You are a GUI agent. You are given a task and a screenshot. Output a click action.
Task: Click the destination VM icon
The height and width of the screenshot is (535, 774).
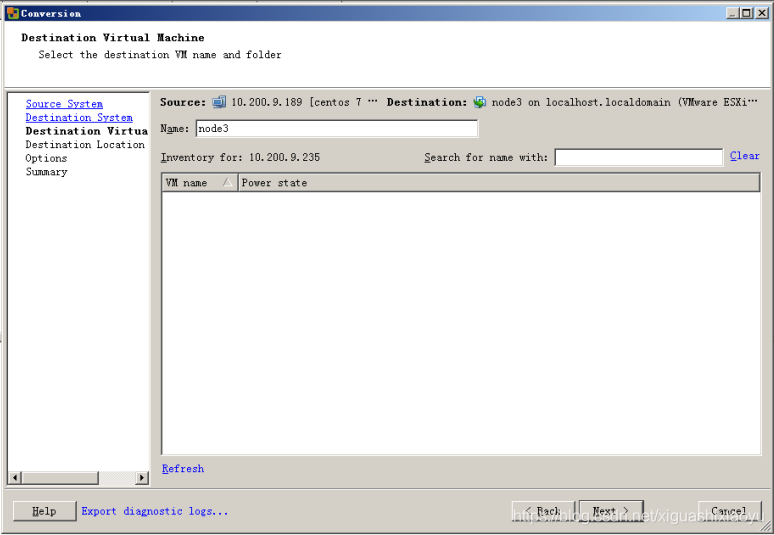pos(479,102)
